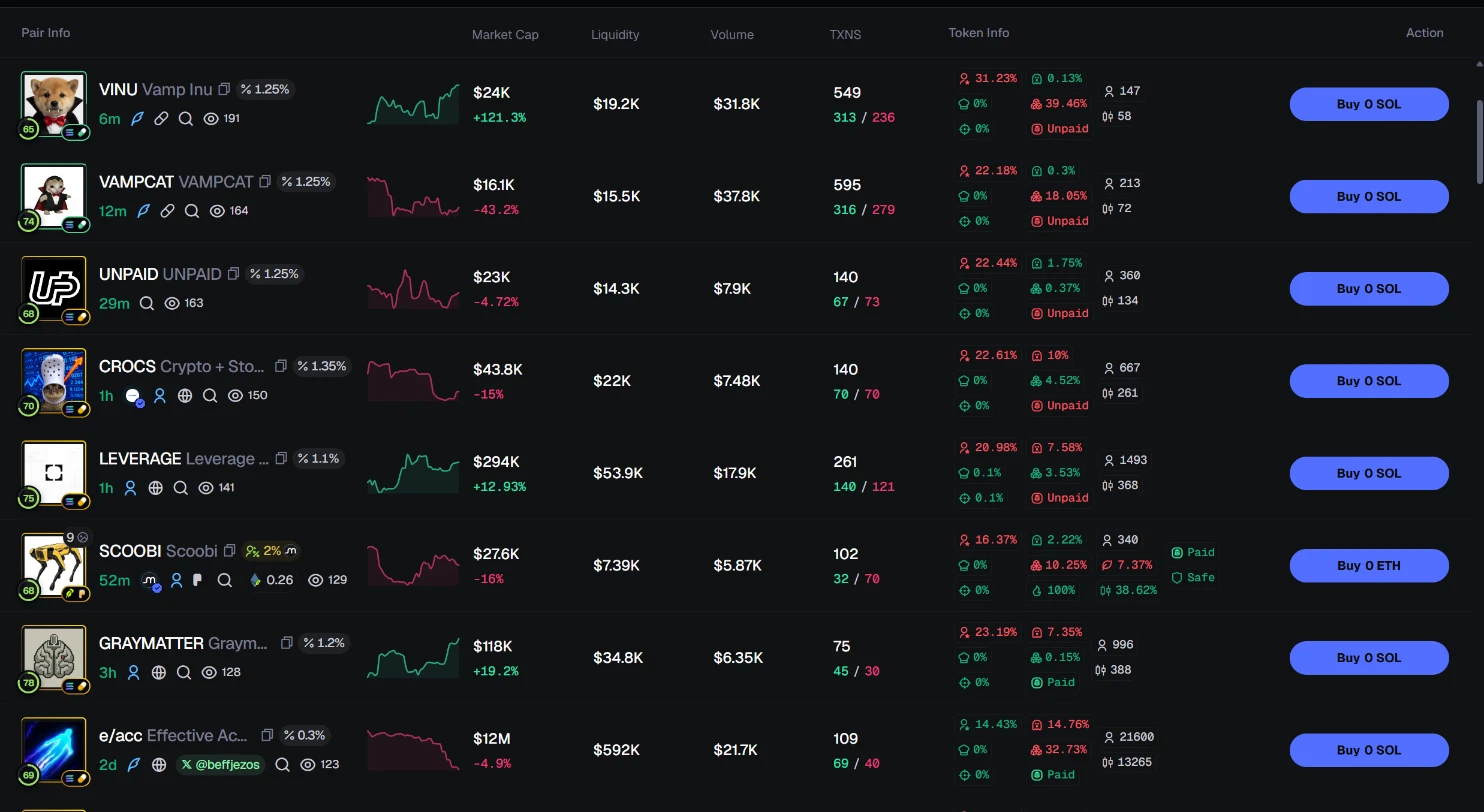Screen dimensions: 1484x812
Task: Sort by the Volume column header
Action: 732,34
